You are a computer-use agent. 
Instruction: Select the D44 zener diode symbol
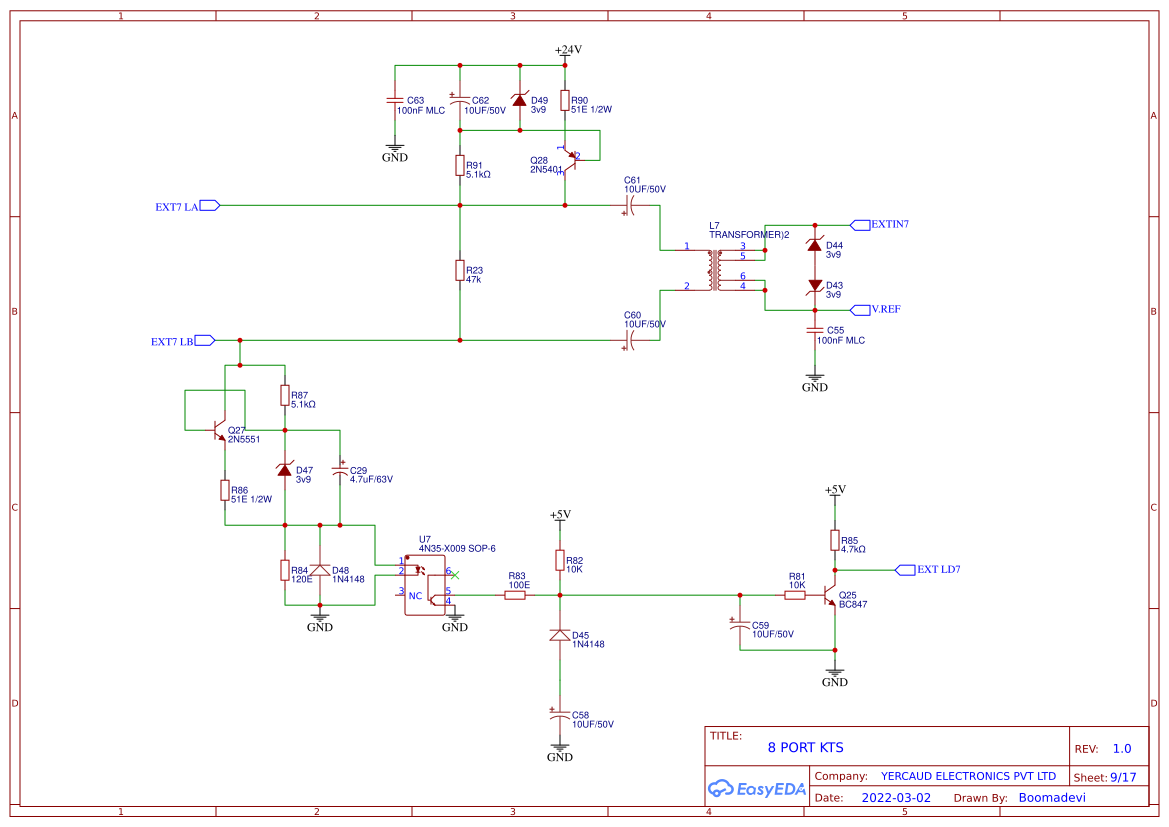(x=815, y=245)
